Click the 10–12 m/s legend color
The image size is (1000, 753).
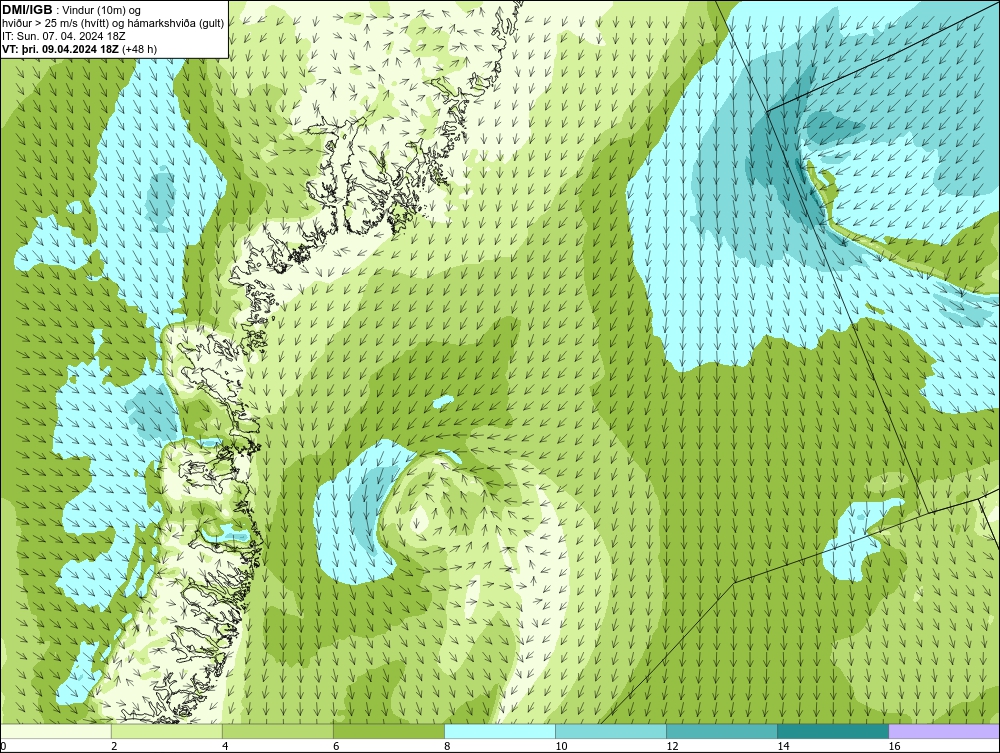pos(611,731)
